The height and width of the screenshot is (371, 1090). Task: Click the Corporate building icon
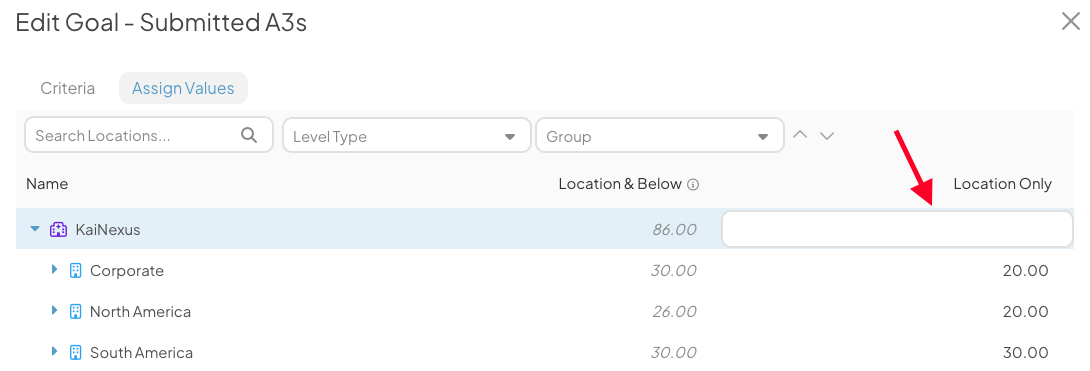pyautogui.click(x=76, y=270)
